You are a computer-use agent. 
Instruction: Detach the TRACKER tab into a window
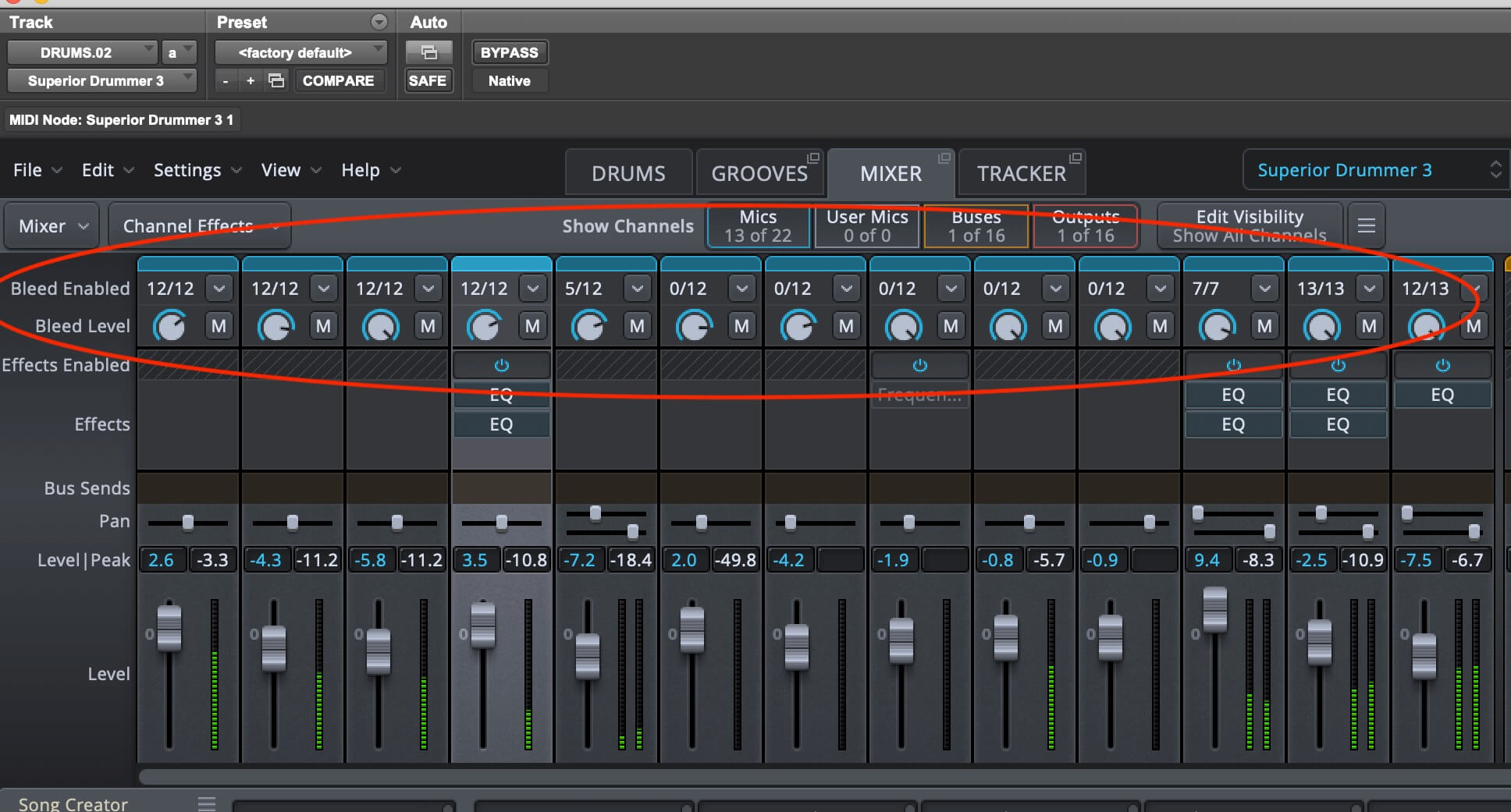pos(1075,158)
